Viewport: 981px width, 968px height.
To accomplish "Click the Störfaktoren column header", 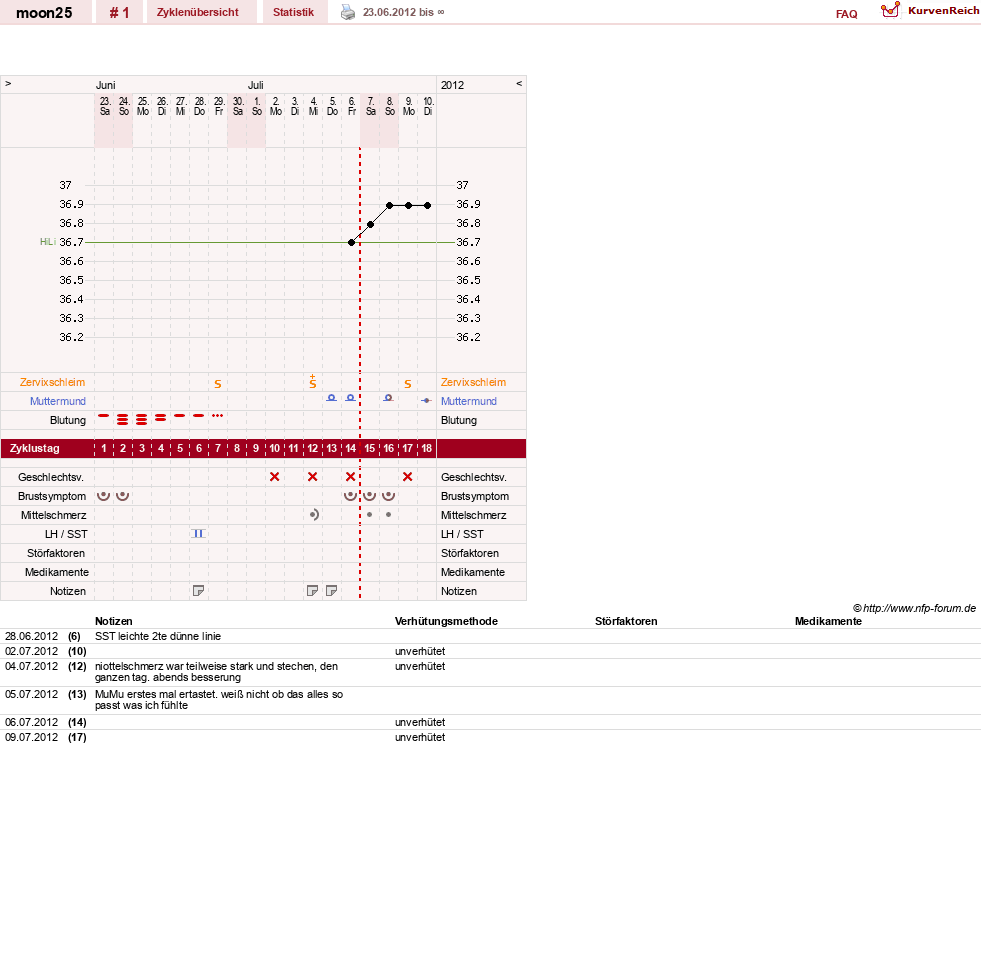I will point(626,621).
